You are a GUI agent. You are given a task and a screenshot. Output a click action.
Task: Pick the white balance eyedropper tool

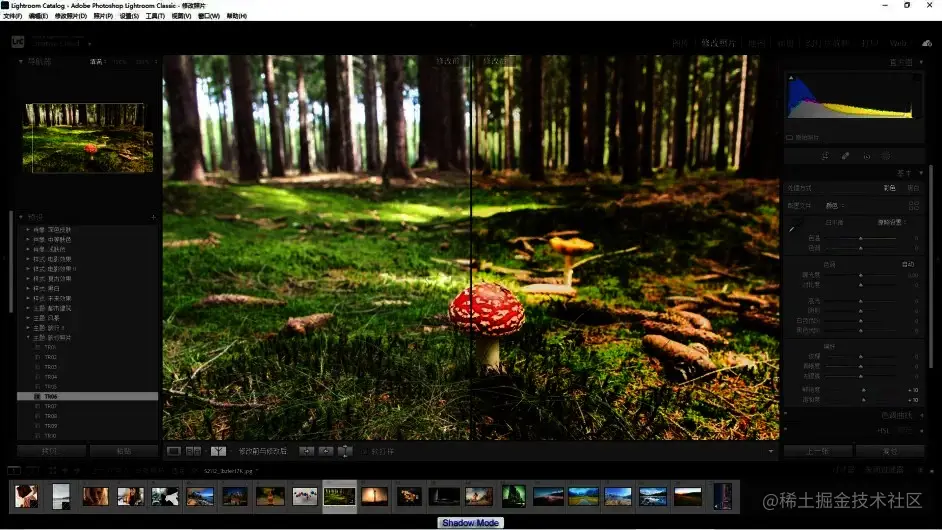coord(793,228)
